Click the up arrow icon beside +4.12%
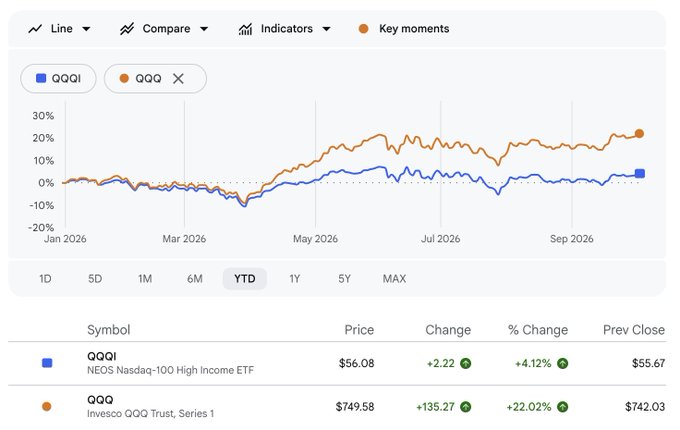 tap(562, 363)
